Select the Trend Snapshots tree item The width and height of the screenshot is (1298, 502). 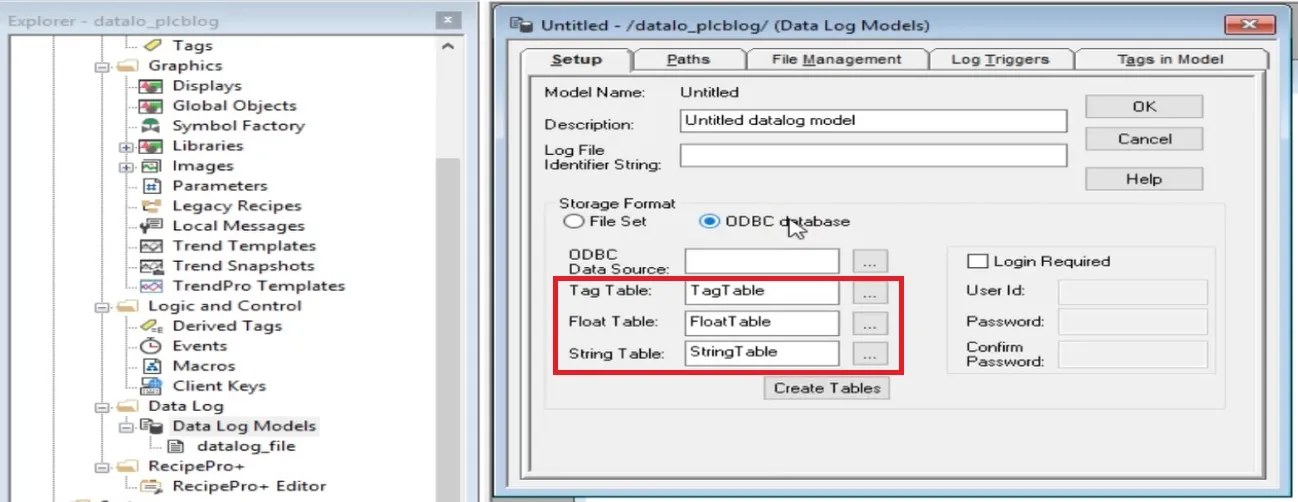(x=243, y=266)
